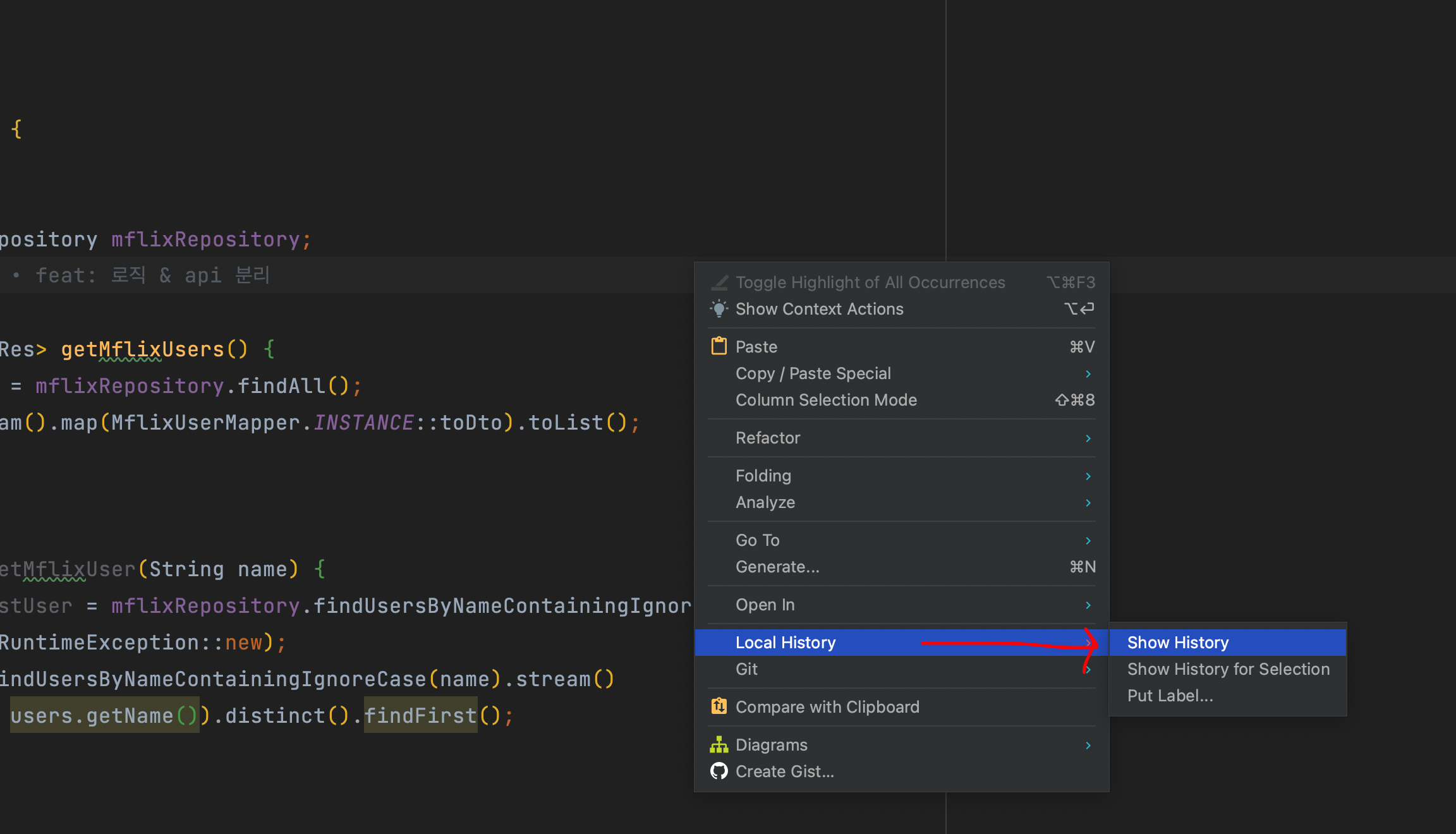
Task: Click the findFirst highlighted method call
Action: [x=420, y=716]
